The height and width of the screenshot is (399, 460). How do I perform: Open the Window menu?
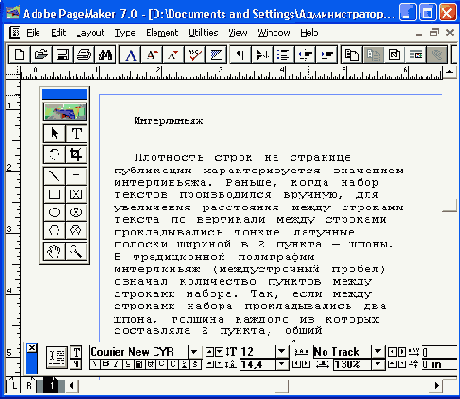274,33
